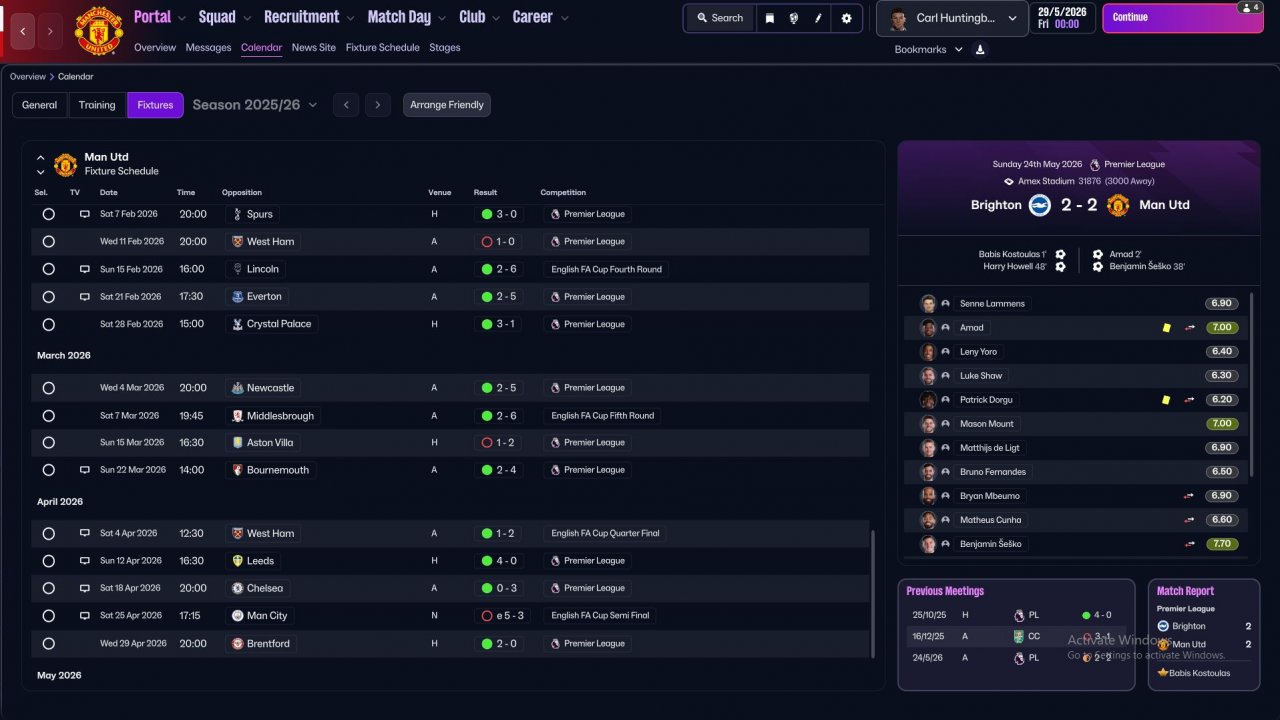Go forward with the right arrow navigation button

pyautogui.click(x=51, y=32)
